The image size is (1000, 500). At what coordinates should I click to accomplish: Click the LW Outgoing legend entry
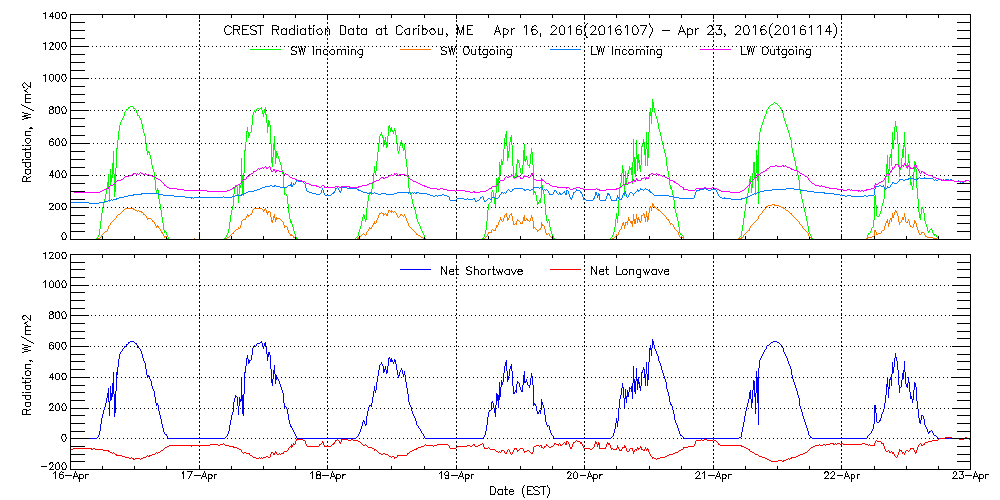pos(775,51)
